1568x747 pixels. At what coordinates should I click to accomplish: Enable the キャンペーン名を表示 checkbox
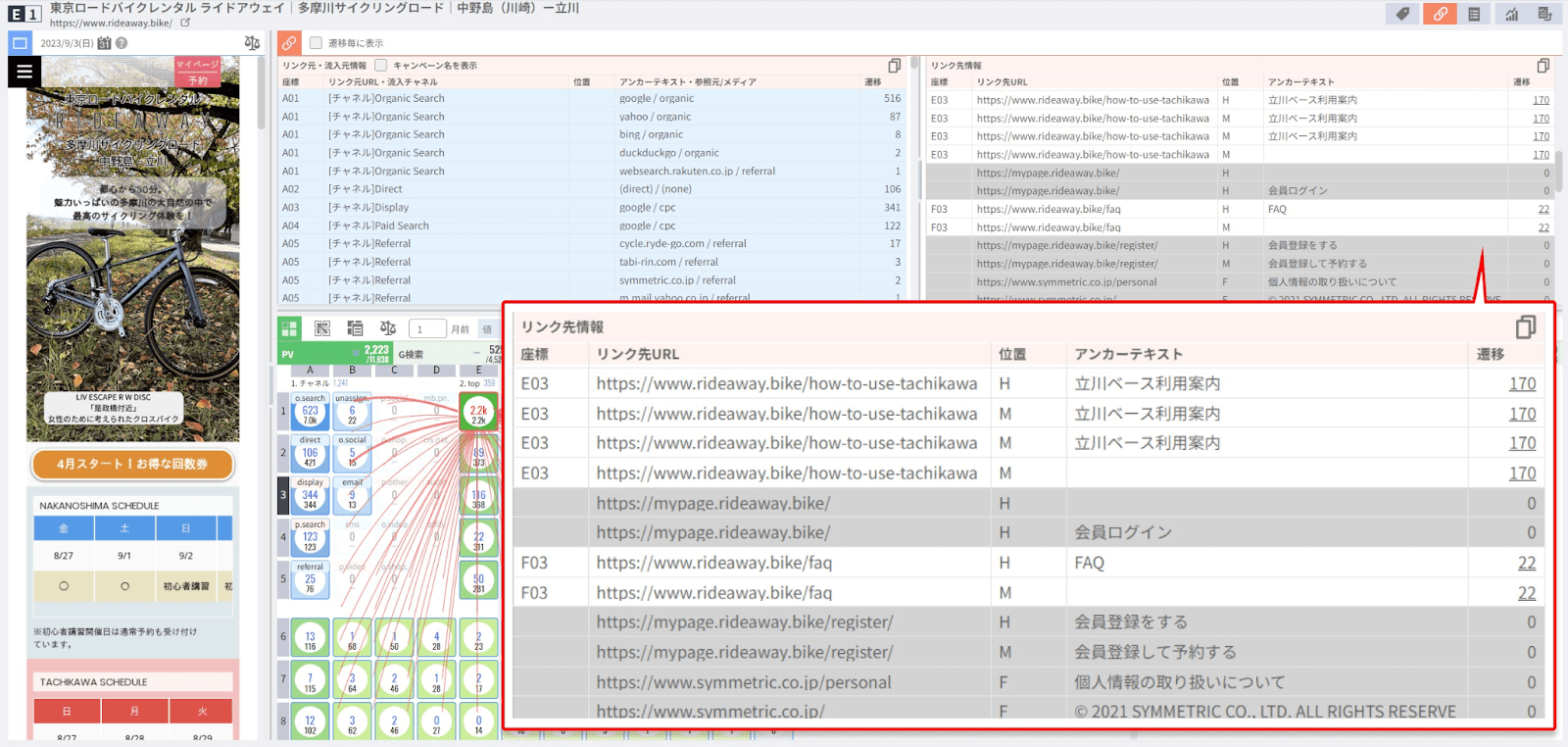(380, 66)
